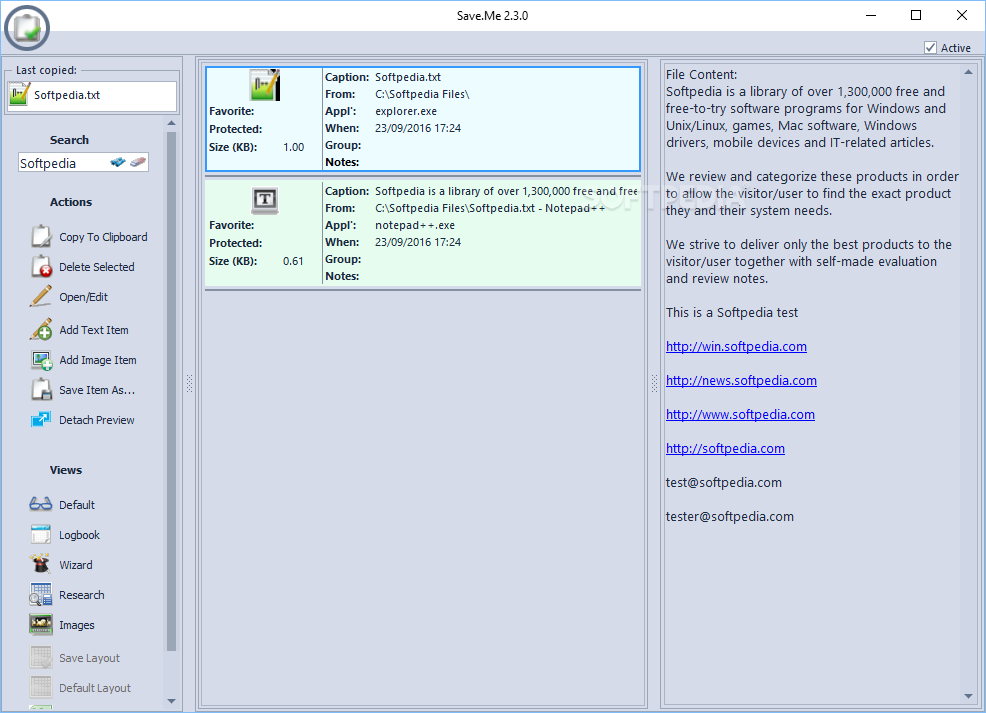Choose Detach Preview action
This screenshot has height=713, width=986.
(97, 421)
